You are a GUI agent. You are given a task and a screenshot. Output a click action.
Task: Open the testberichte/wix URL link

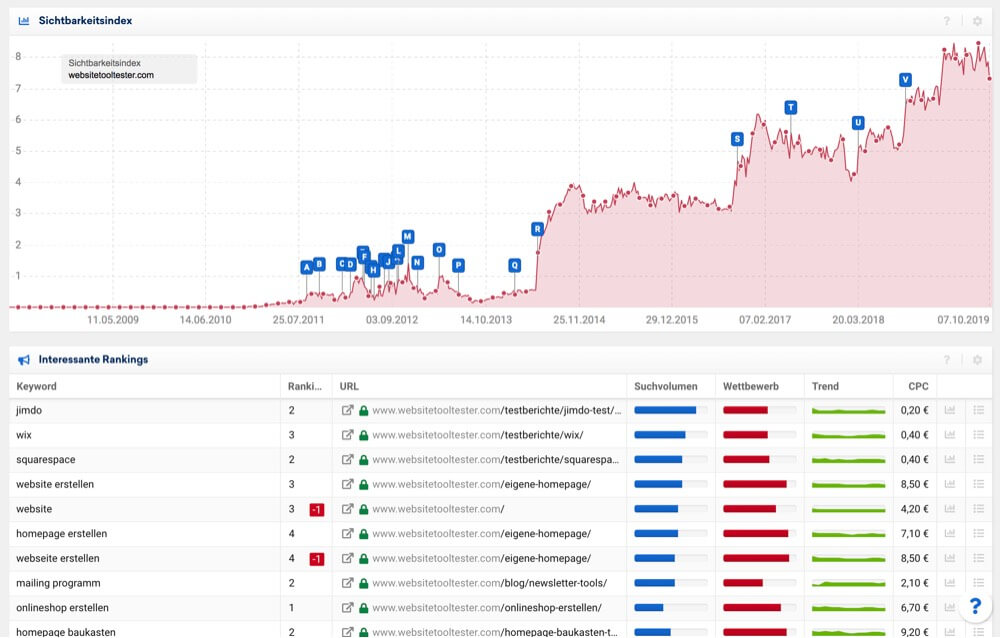(478, 435)
